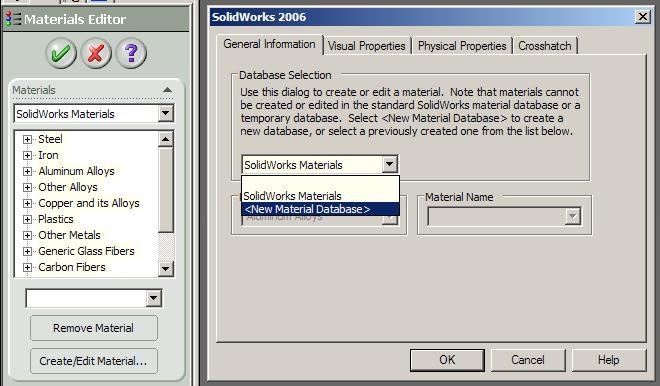Viewport: 660px width, 386px height.
Task: Switch to the Visual Properties tab
Action: point(367,46)
